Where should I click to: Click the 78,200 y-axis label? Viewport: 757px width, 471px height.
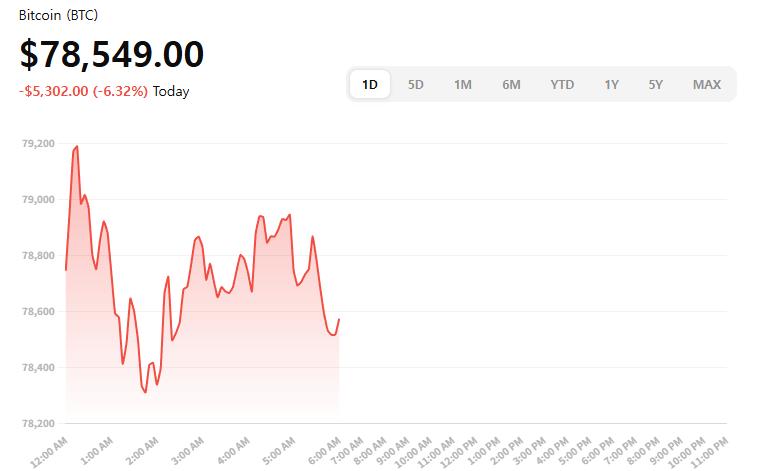[x=38, y=424]
